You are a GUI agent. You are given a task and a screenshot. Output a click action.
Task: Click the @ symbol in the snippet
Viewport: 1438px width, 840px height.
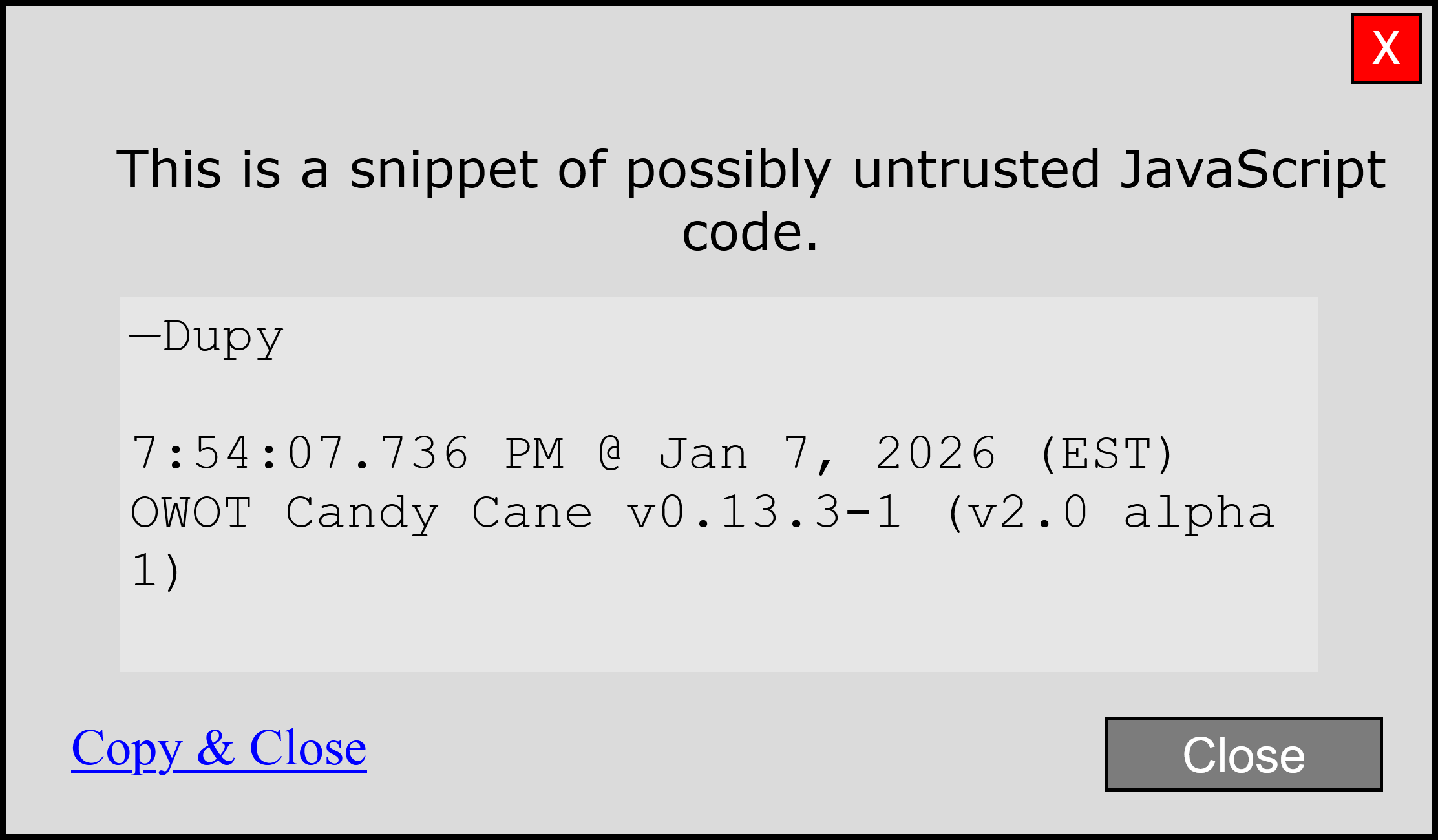point(610,453)
